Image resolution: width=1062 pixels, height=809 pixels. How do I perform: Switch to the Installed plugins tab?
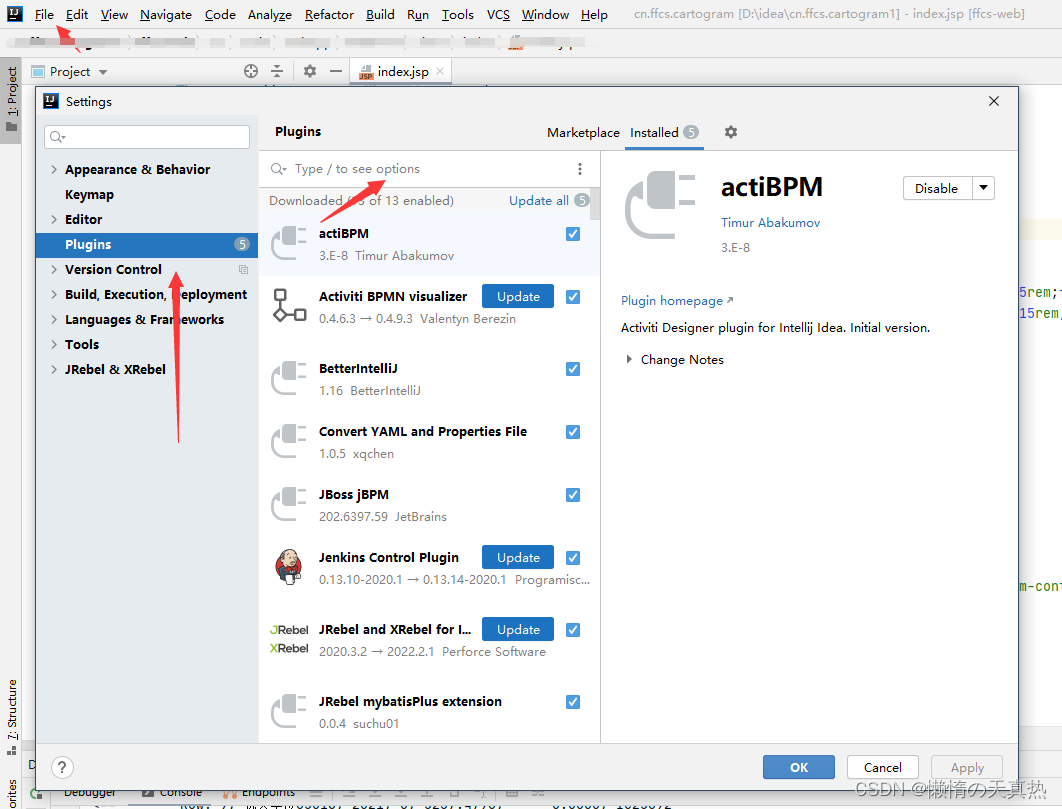tap(664, 133)
